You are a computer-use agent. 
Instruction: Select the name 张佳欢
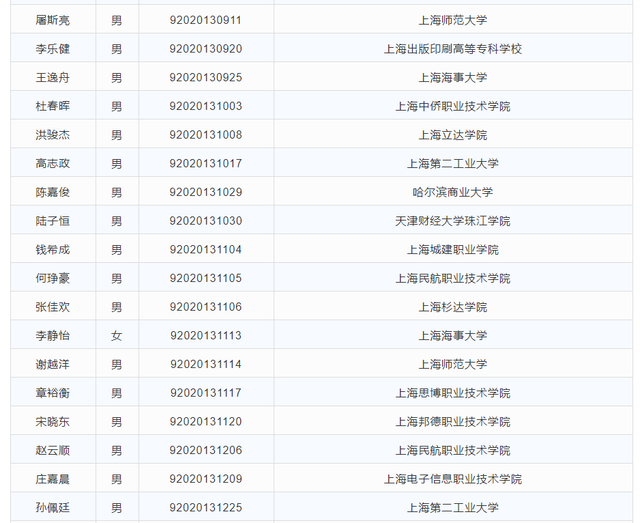pos(53,307)
